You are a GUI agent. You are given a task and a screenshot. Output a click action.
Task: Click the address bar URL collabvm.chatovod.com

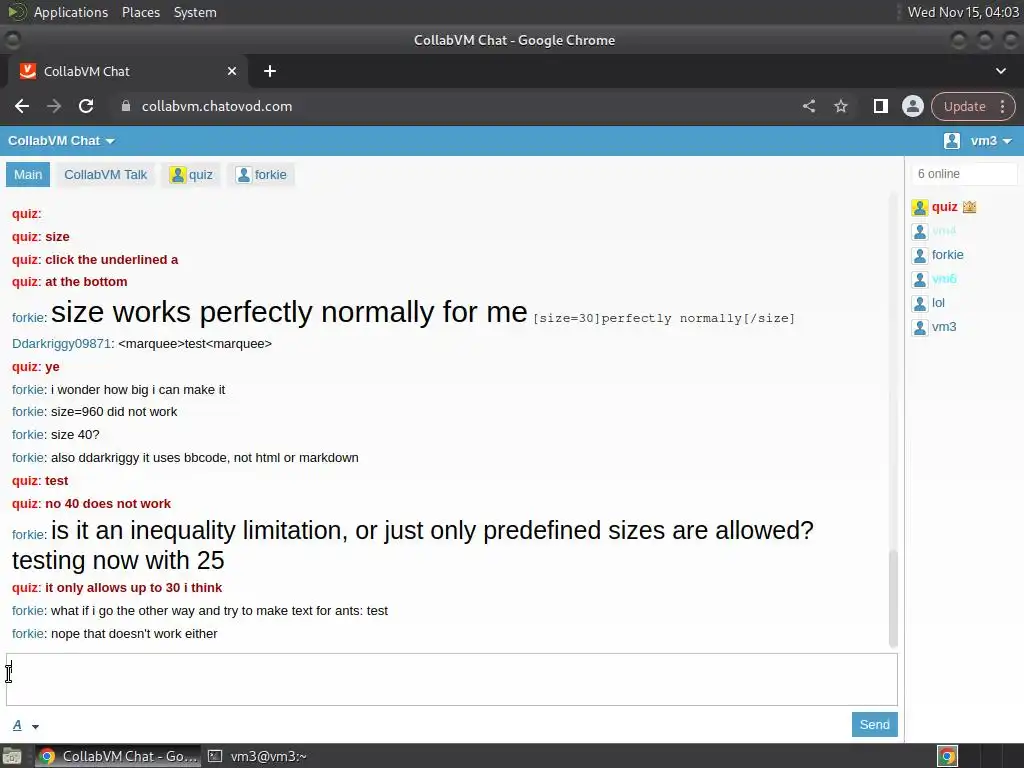217,106
